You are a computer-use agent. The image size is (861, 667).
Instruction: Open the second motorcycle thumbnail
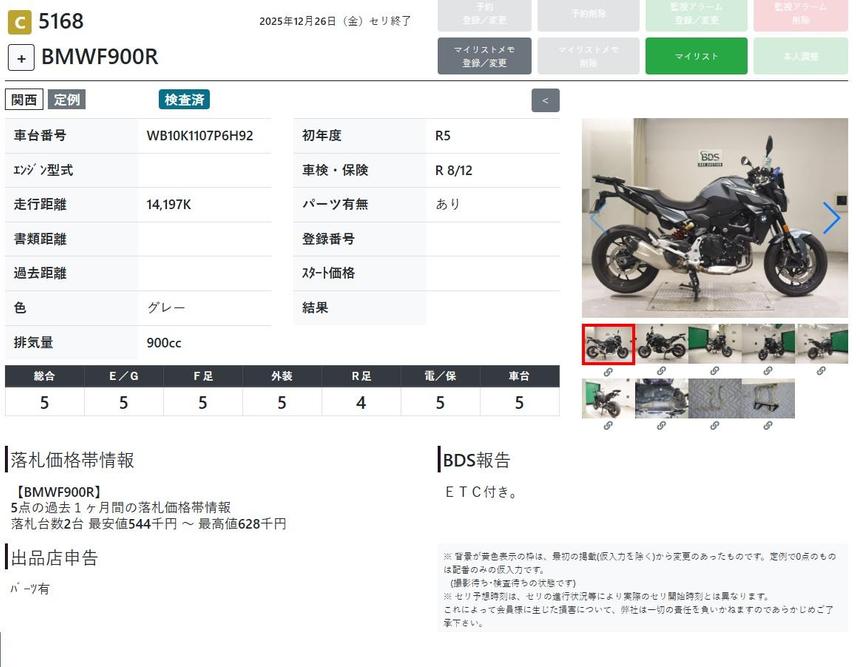662,344
